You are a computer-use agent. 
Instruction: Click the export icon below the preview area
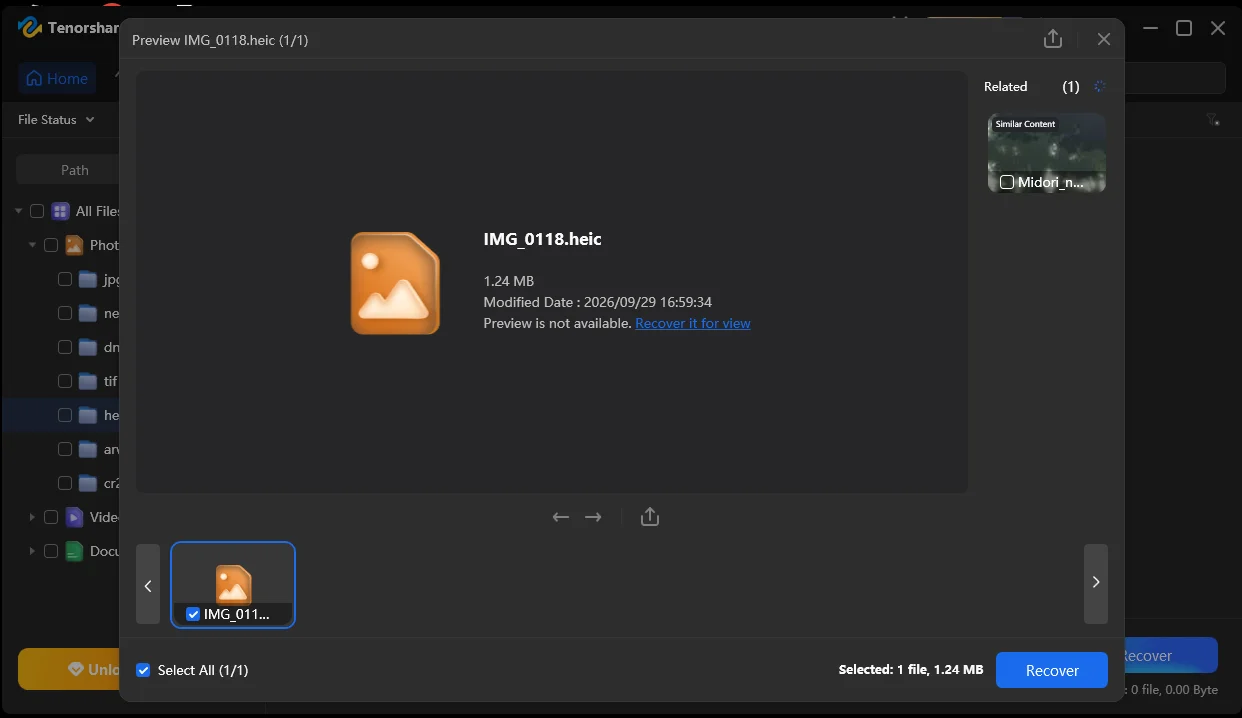[650, 517]
